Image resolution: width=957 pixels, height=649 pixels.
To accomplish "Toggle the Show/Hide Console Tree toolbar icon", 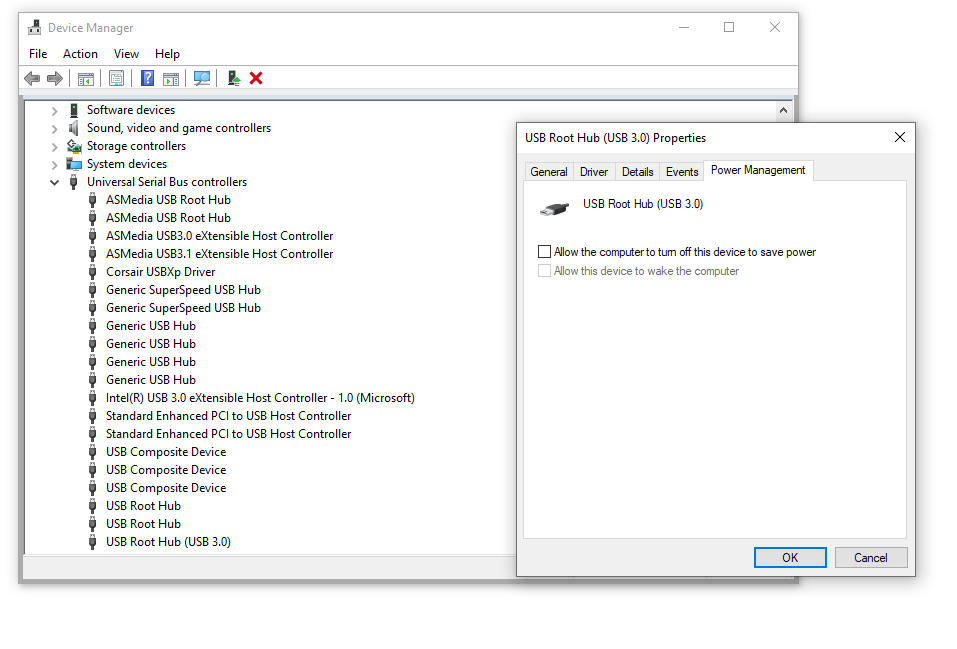I will pyautogui.click(x=86, y=79).
